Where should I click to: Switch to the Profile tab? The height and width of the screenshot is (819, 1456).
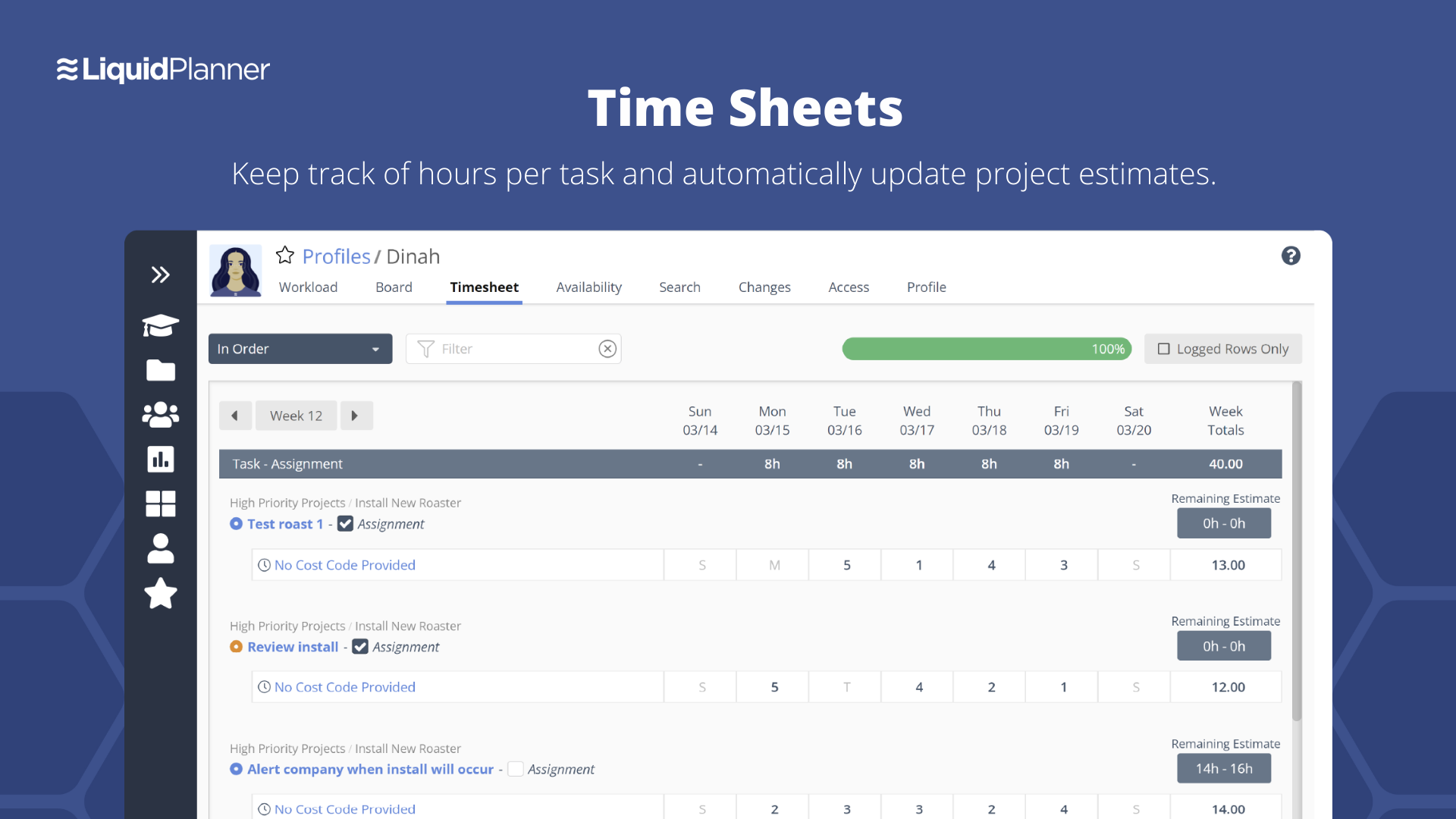coord(925,287)
